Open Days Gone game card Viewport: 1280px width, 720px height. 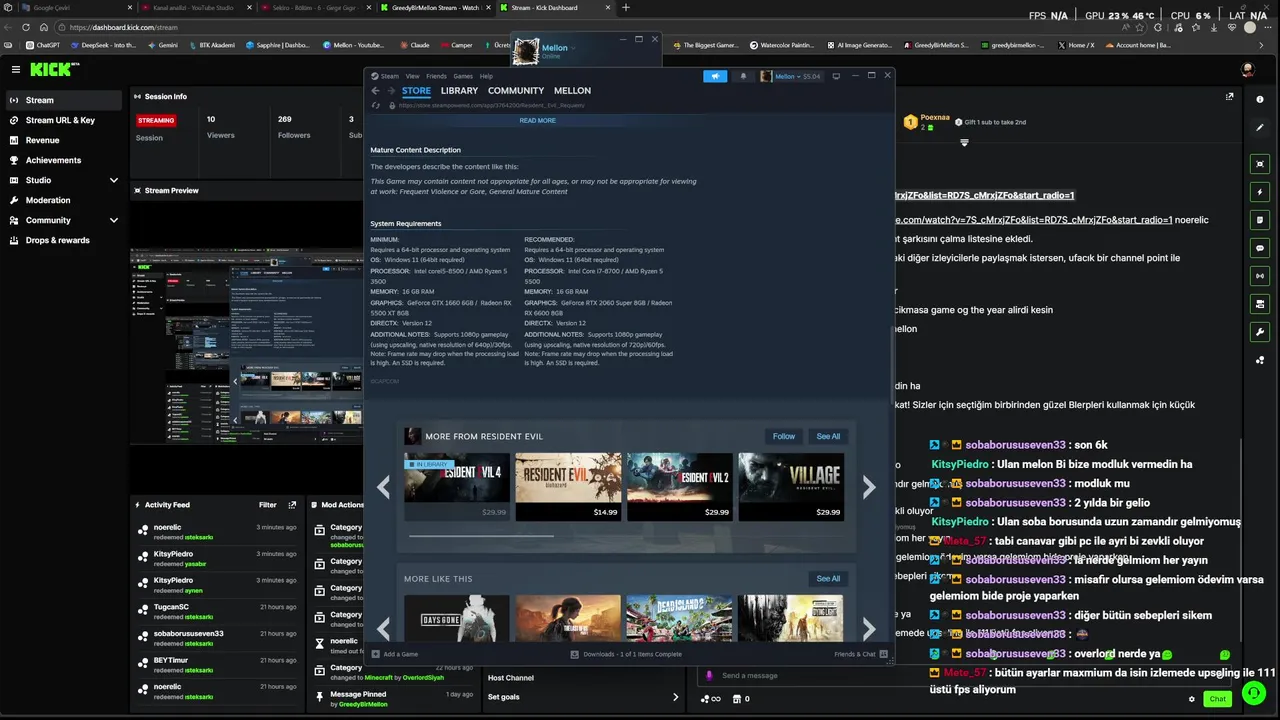coord(456,618)
